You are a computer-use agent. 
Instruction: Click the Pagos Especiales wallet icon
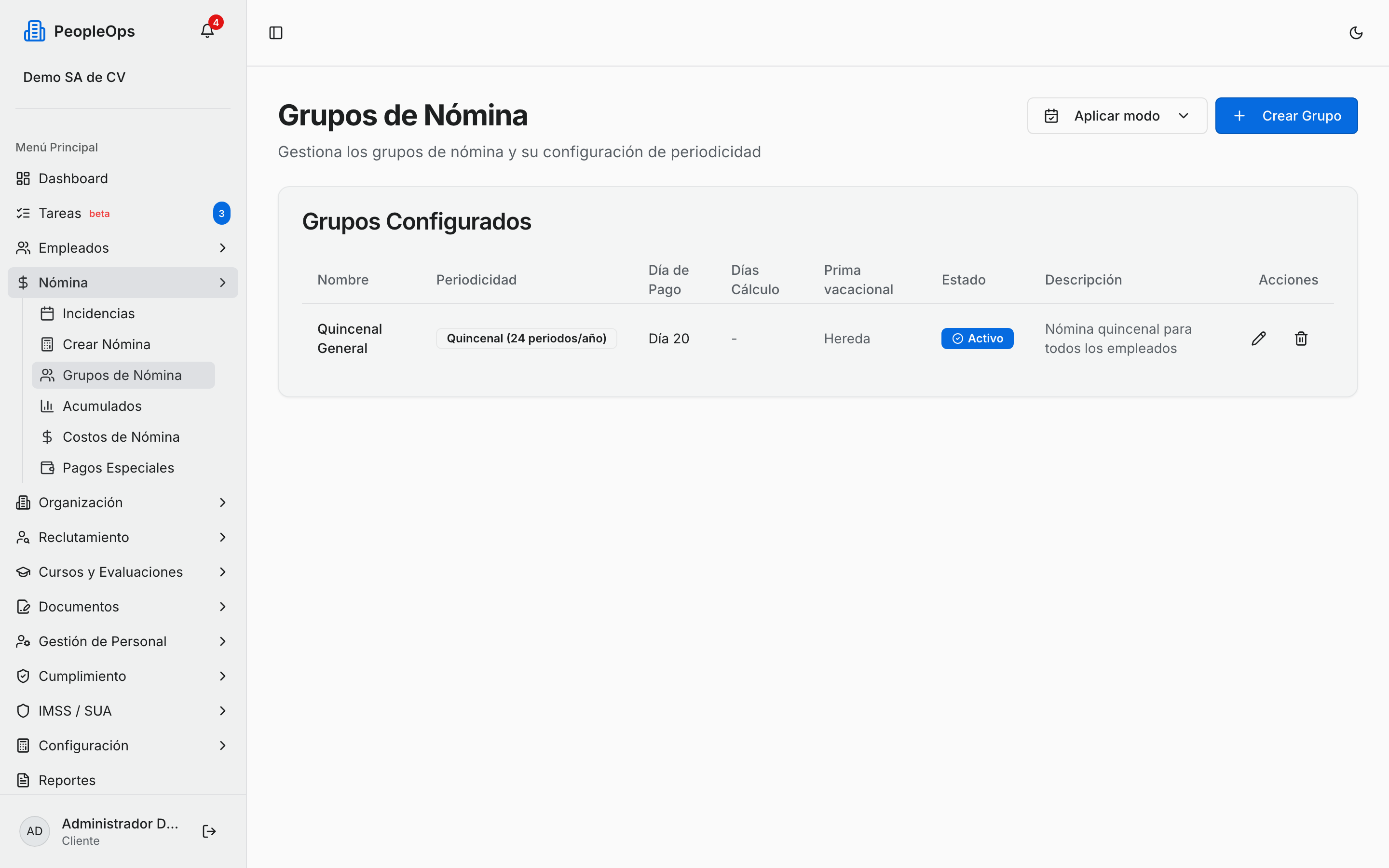(47, 468)
